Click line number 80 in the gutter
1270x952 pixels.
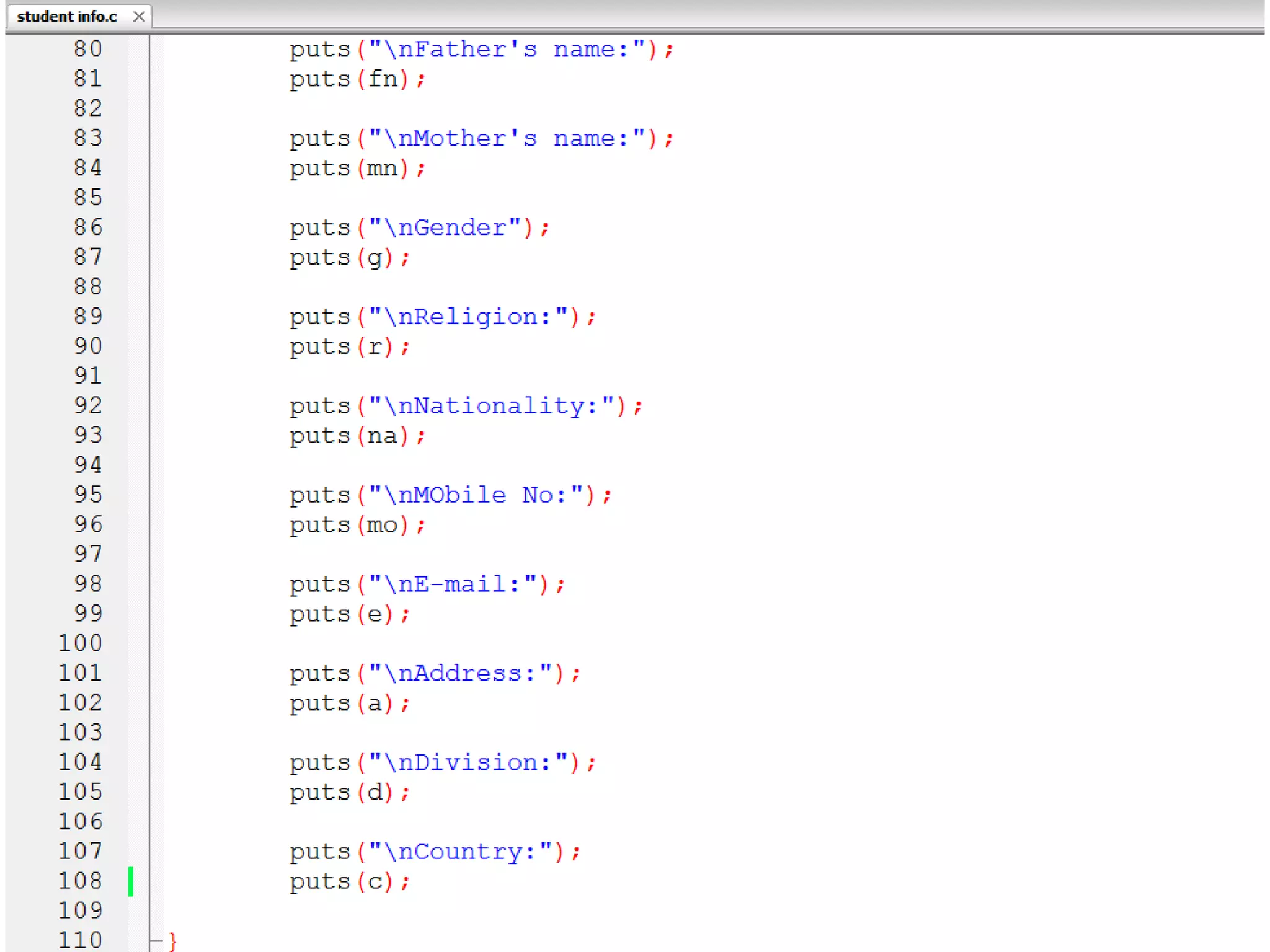pos(87,49)
